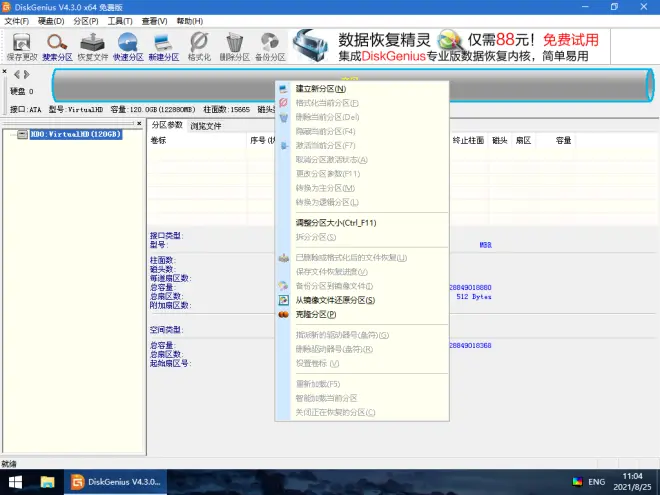660x495 pixels.
Task: Switch to the 浏览文件 tab
Action: point(205,125)
